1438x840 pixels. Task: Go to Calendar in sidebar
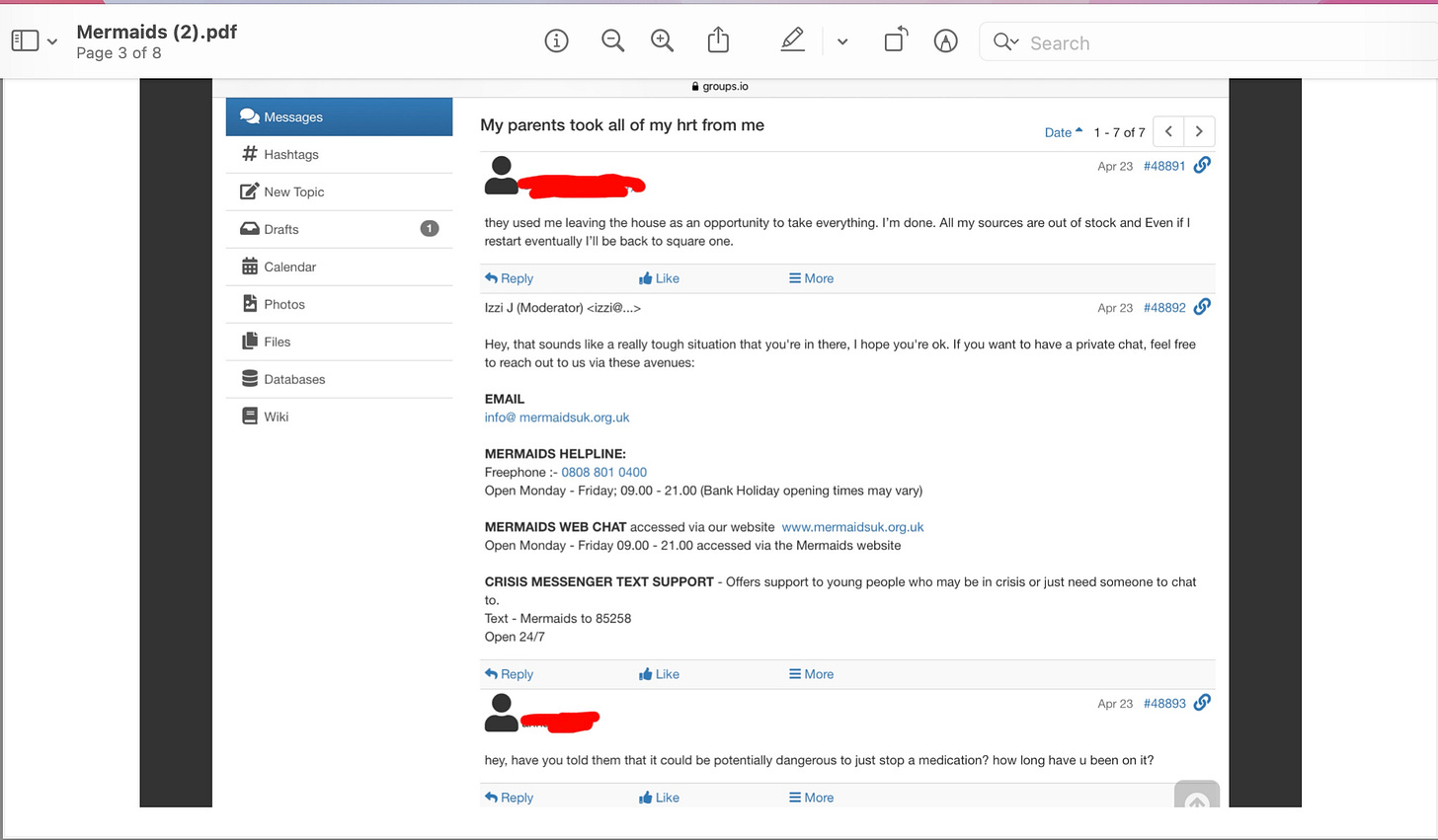(339, 267)
